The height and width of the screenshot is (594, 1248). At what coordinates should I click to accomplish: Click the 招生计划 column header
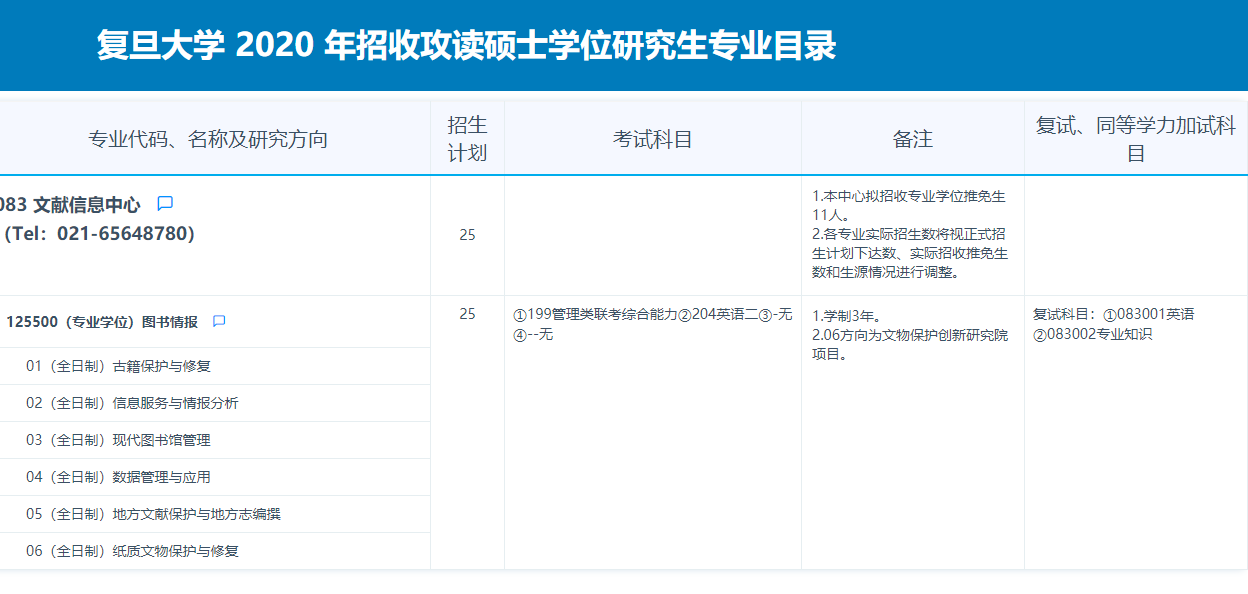[x=467, y=139]
